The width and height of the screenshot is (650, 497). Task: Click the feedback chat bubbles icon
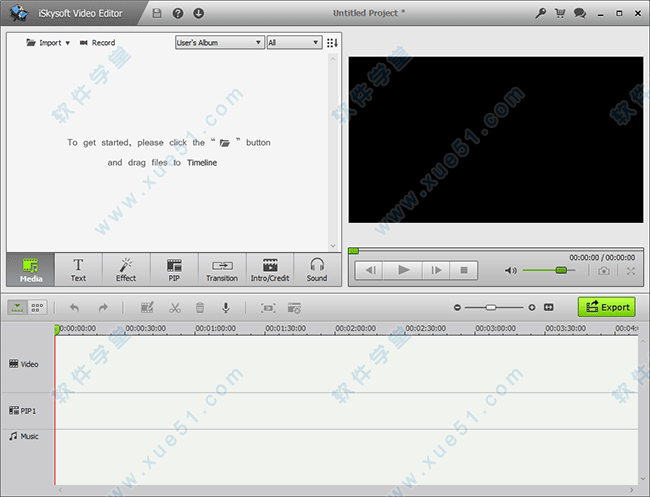tap(580, 13)
